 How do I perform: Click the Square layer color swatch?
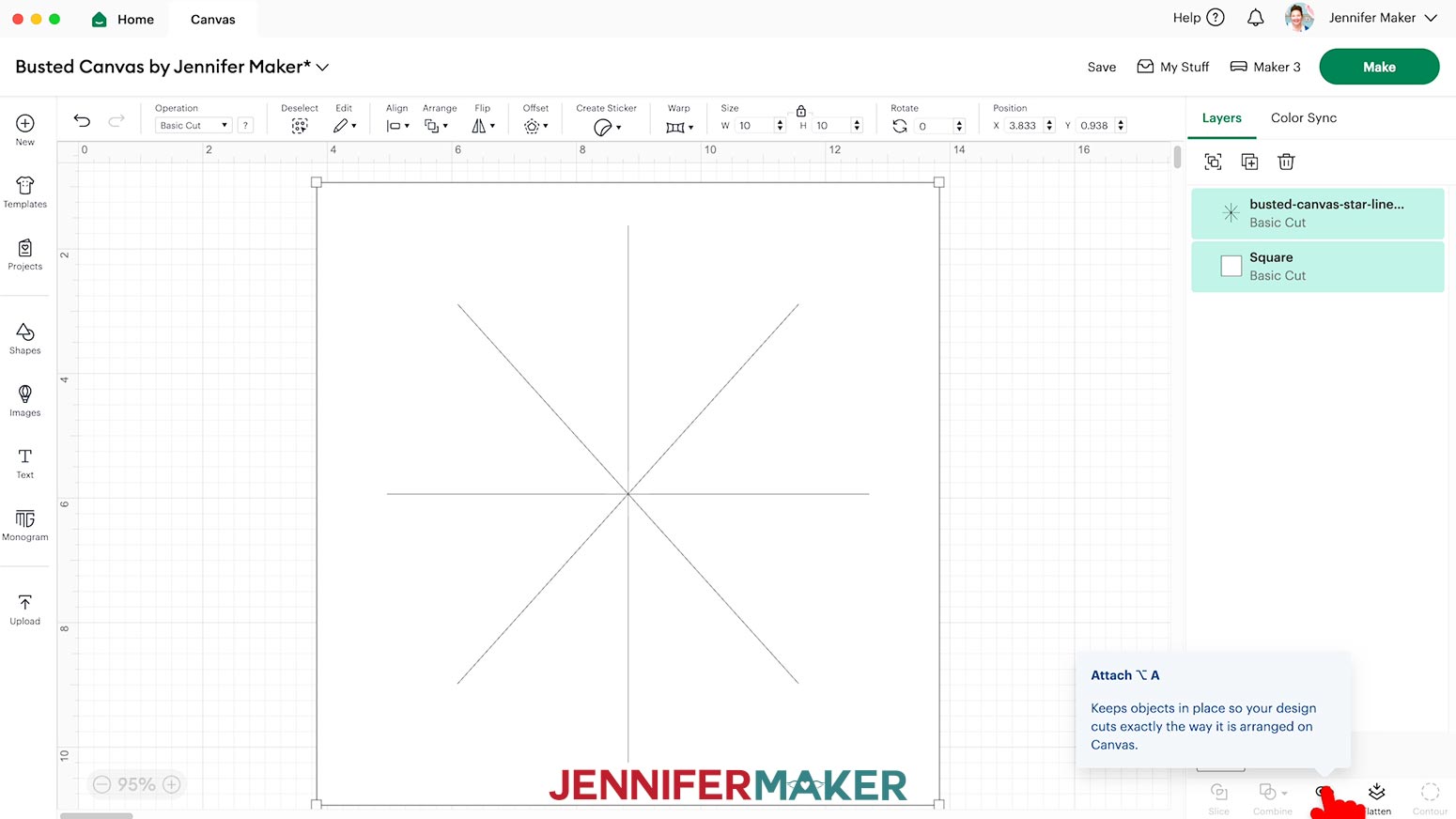(x=1231, y=267)
